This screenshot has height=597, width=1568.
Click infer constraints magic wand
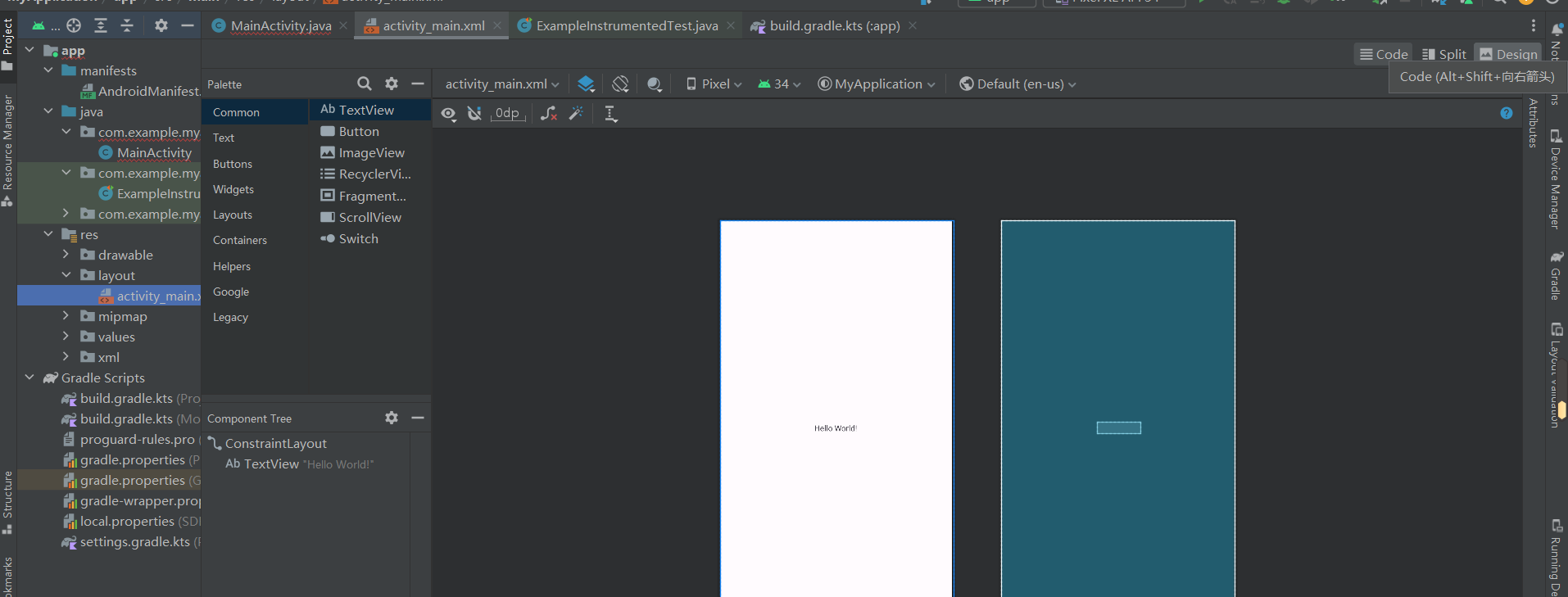tap(576, 114)
